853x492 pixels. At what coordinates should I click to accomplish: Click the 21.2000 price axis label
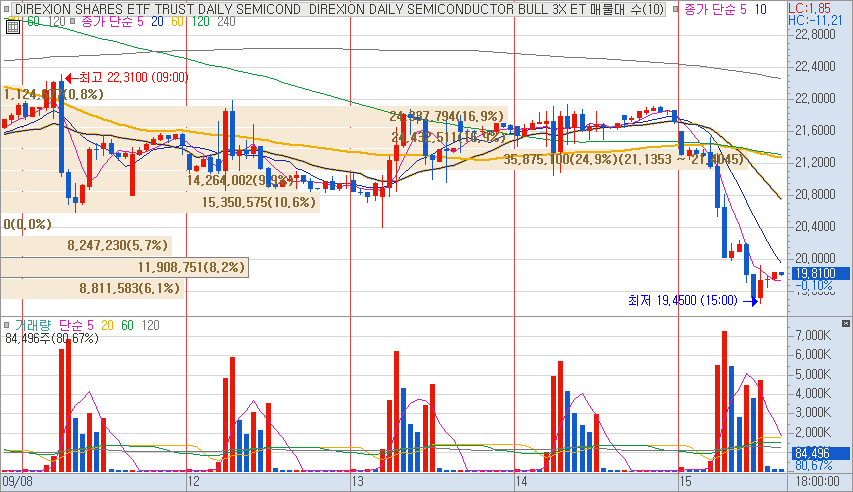[815, 162]
